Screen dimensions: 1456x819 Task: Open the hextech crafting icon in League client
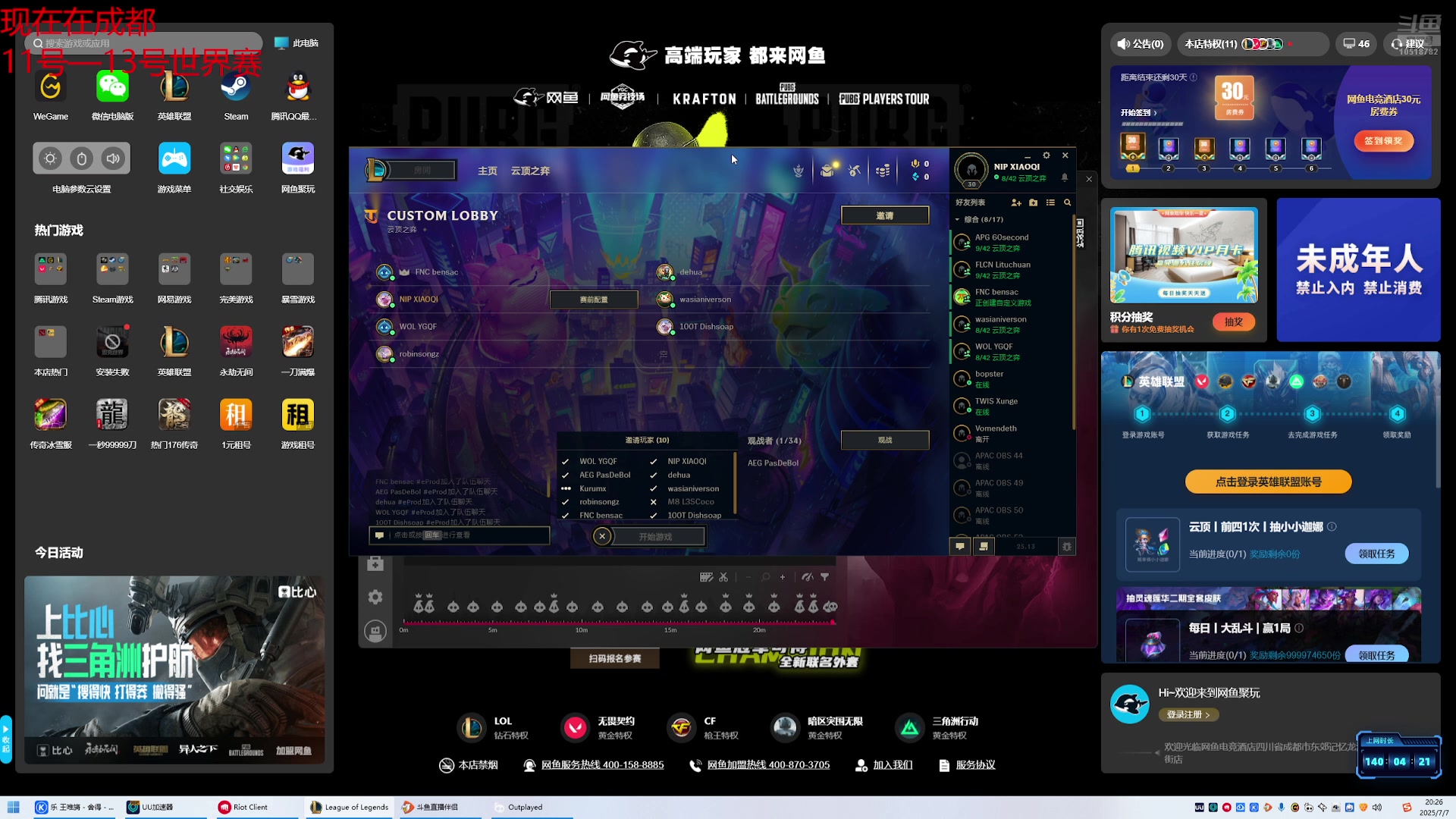tap(855, 171)
